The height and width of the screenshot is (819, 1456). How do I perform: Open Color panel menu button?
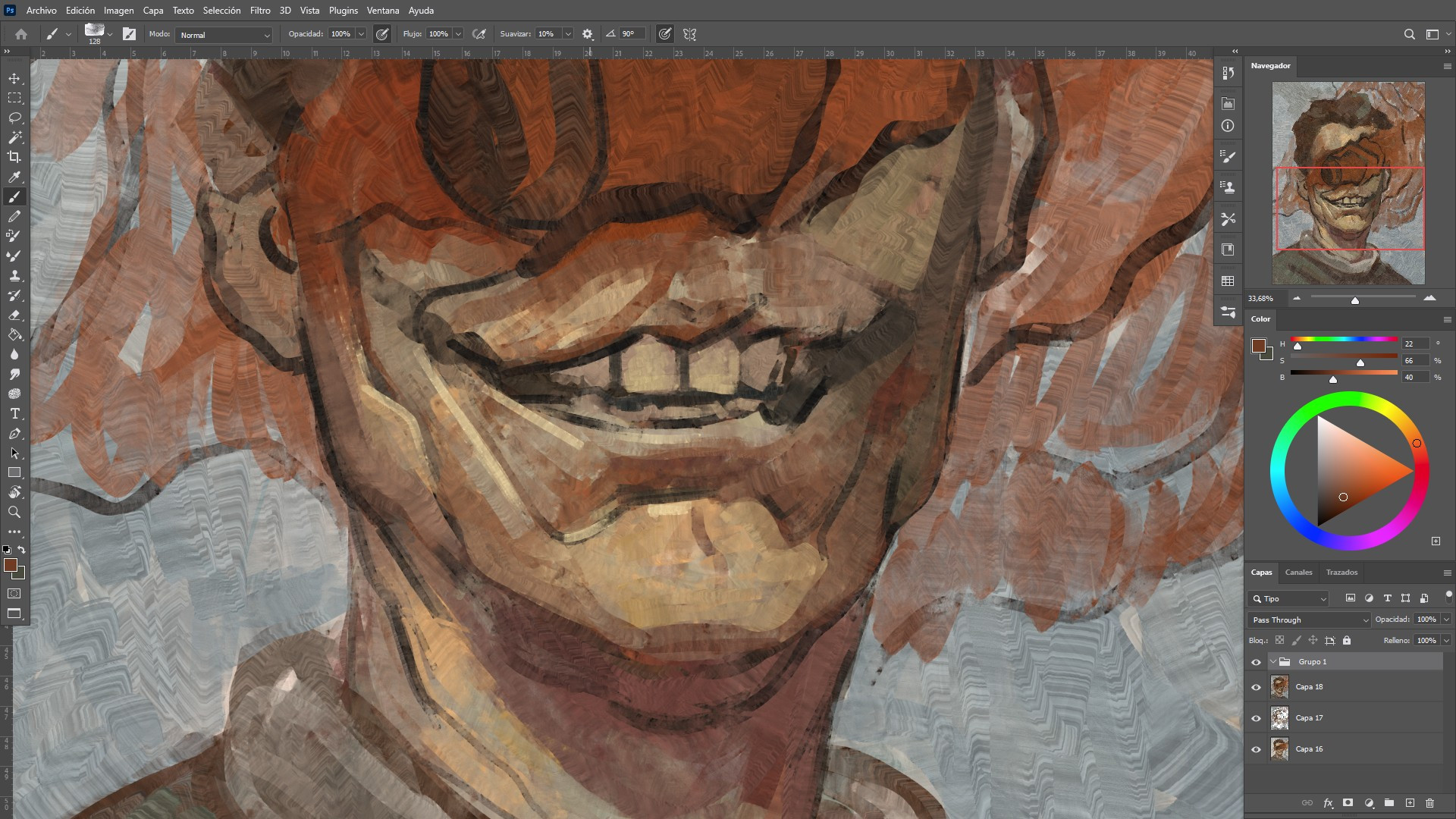1447,319
